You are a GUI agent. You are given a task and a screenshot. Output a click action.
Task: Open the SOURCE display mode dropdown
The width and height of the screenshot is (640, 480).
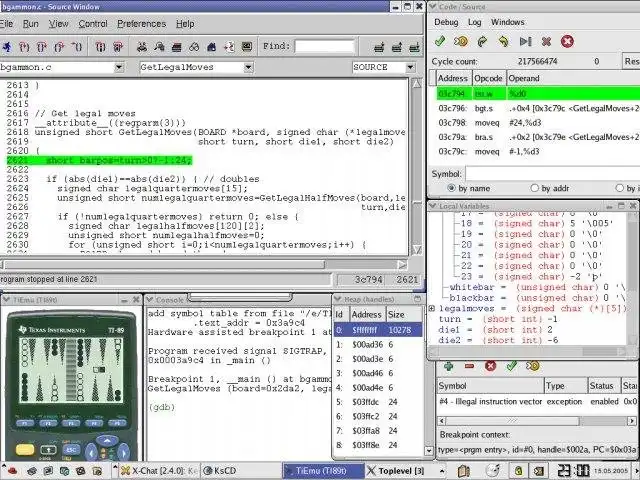pyautogui.click(x=411, y=67)
